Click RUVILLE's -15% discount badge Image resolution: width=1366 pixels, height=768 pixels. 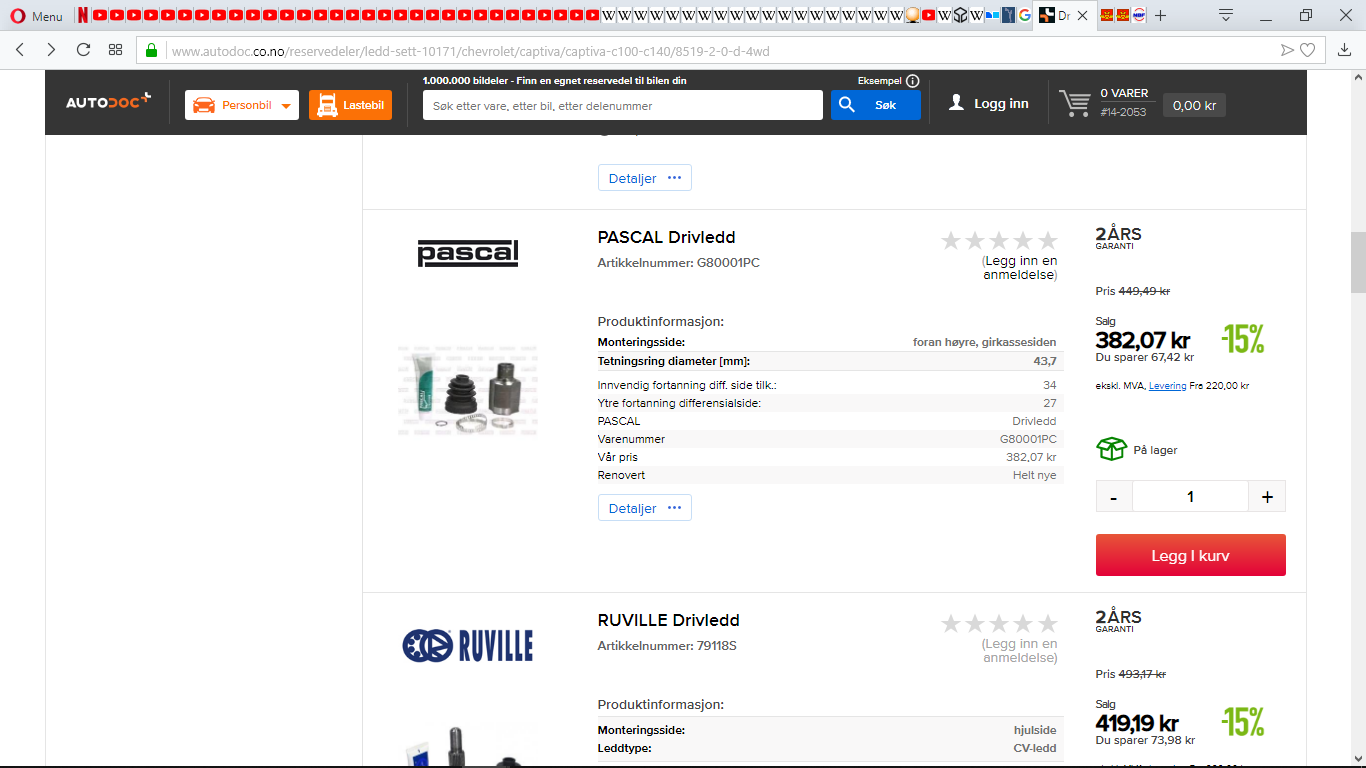click(1243, 721)
